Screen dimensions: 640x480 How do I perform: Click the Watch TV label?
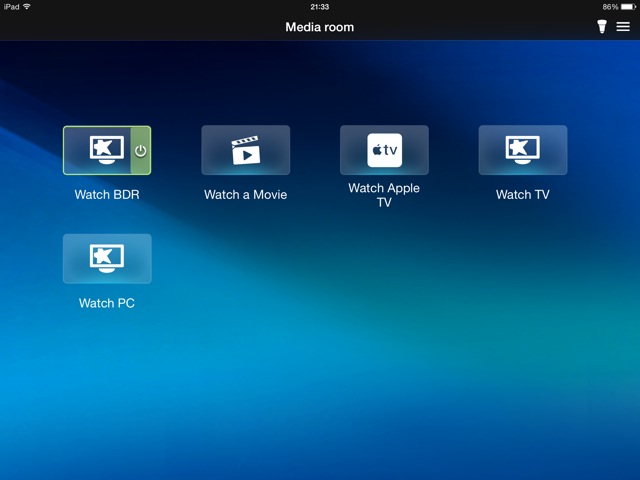(523, 195)
